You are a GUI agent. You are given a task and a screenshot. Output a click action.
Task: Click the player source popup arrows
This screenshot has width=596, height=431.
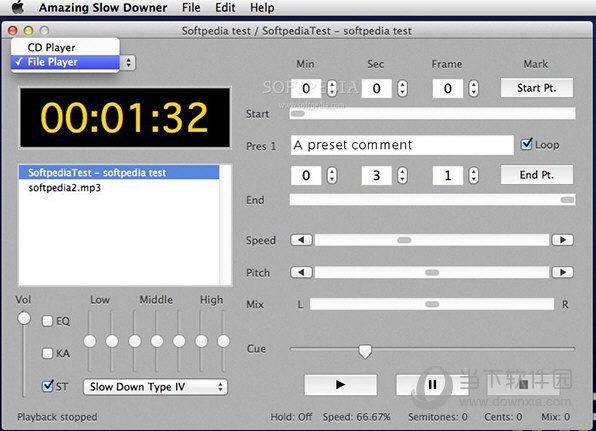click(x=128, y=62)
